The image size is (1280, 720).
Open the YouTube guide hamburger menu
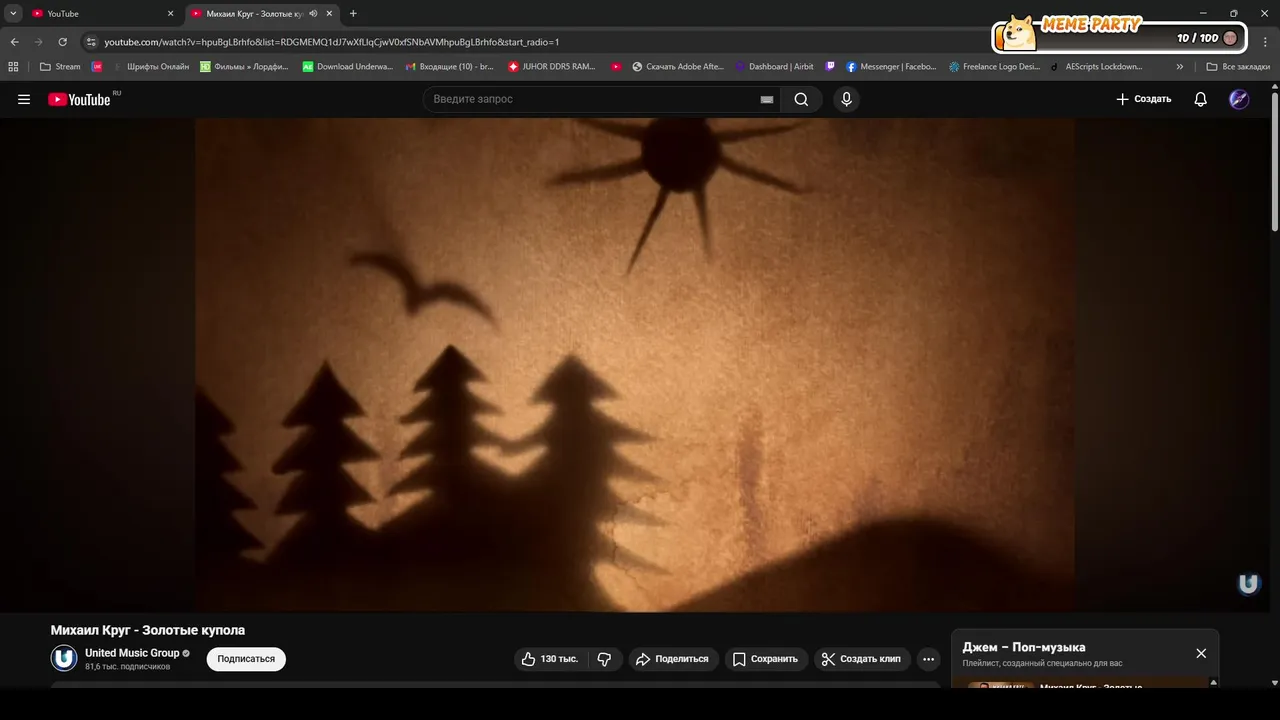24,99
